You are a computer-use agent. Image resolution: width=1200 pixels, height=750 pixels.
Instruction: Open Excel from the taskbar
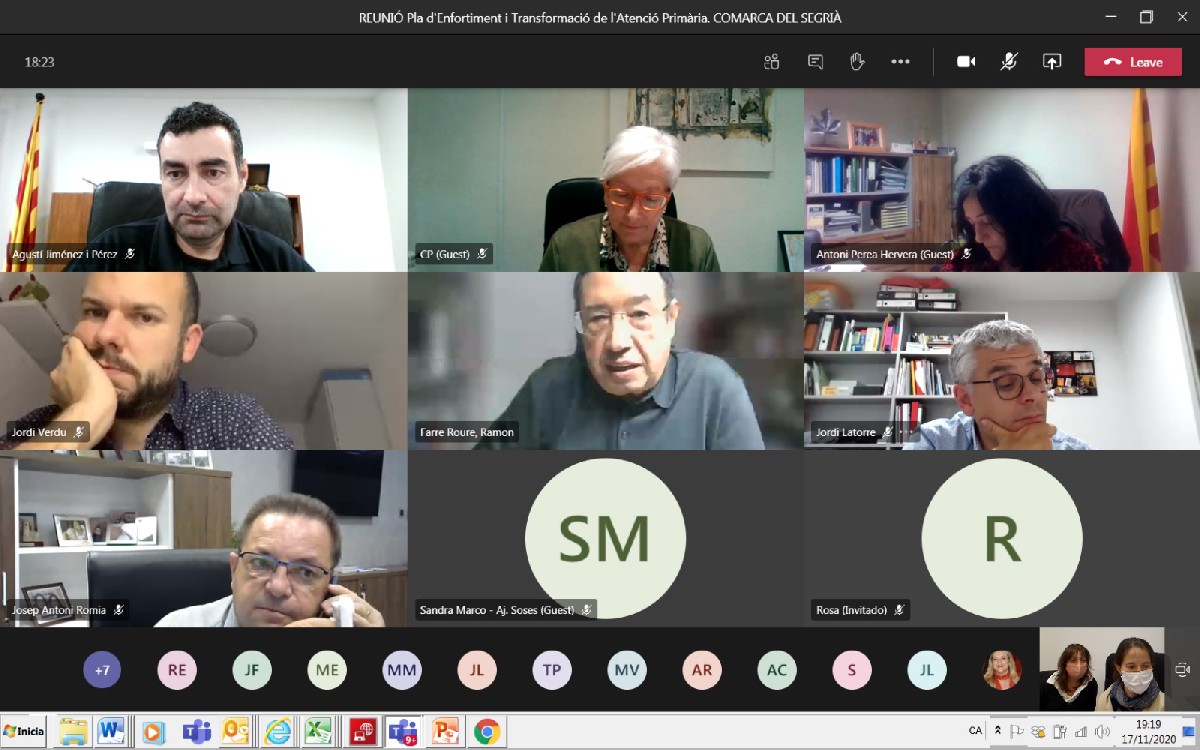pyautogui.click(x=318, y=732)
